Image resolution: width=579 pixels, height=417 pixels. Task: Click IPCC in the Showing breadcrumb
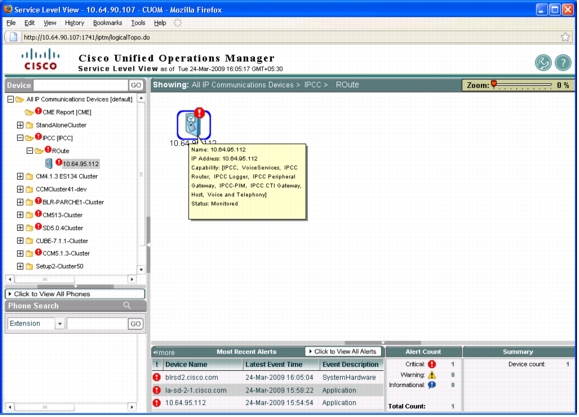[x=312, y=85]
